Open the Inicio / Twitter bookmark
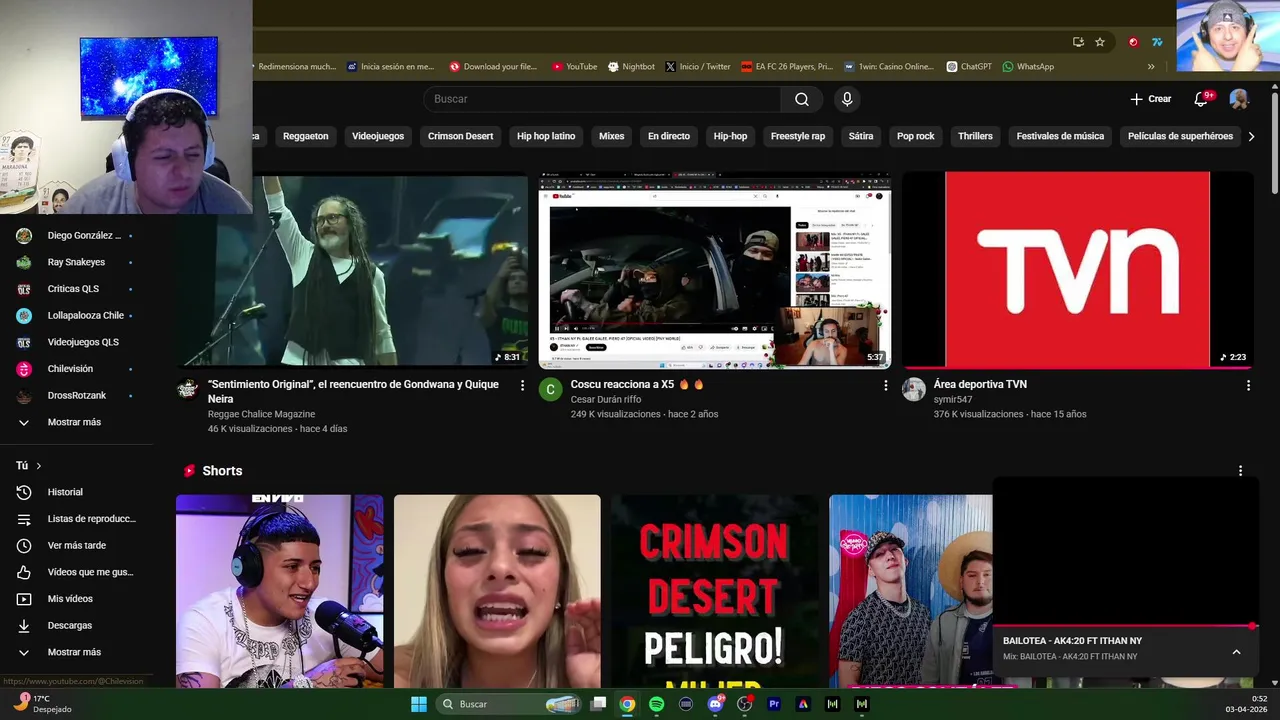The height and width of the screenshot is (720, 1280). click(x=698, y=67)
